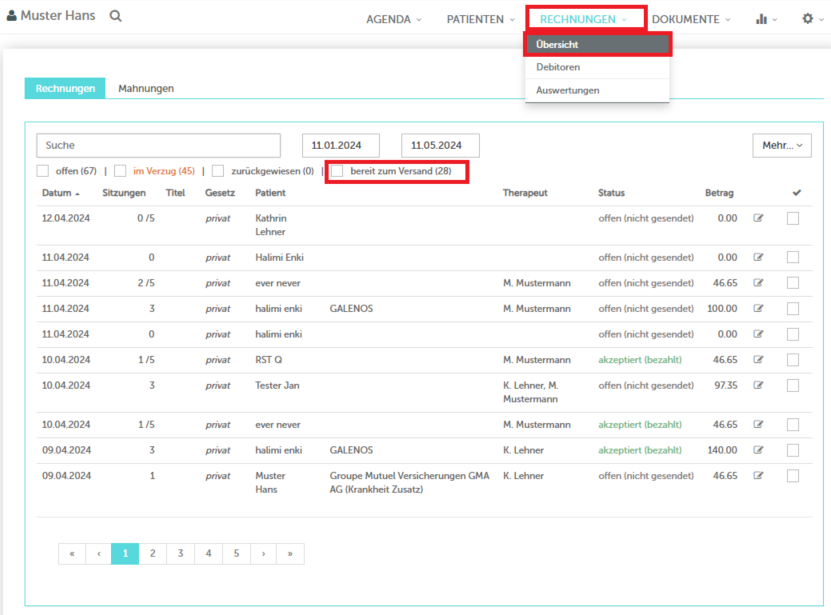Toggle the im Verzug (45) filter checkbox
Screen dimensions: 831x615
coord(120,171)
